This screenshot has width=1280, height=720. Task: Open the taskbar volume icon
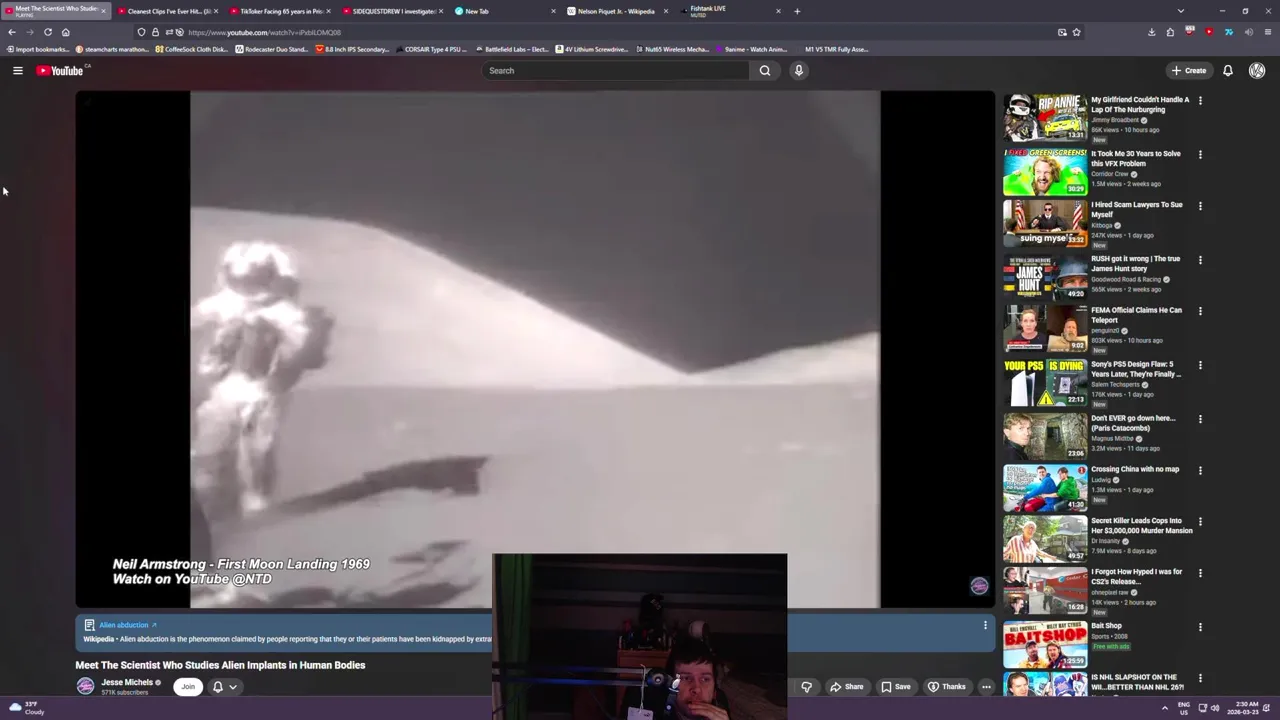point(1215,708)
